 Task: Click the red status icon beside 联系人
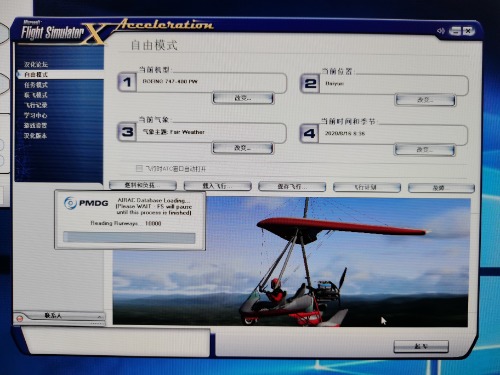[20, 318]
